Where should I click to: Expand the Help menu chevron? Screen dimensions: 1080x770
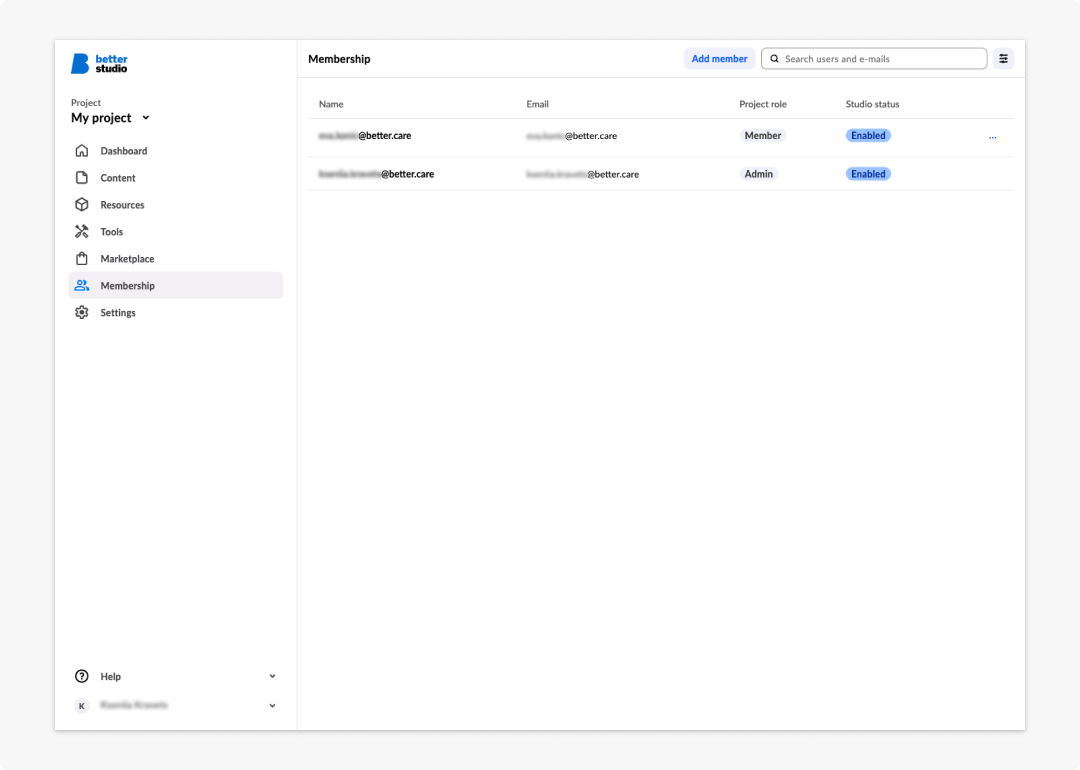(273, 676)
